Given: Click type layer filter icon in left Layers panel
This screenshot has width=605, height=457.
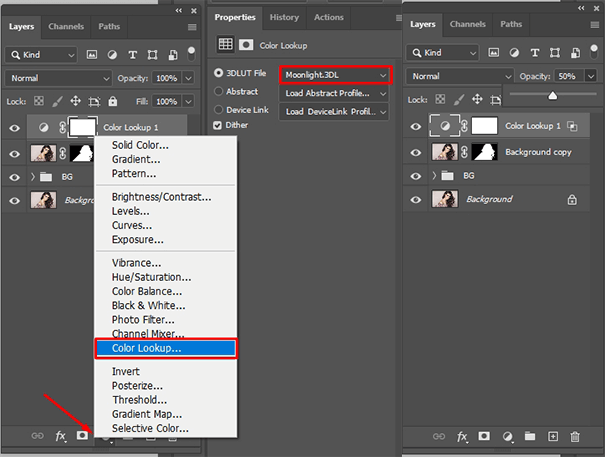Looking at the screenshot, I should 132,55.
